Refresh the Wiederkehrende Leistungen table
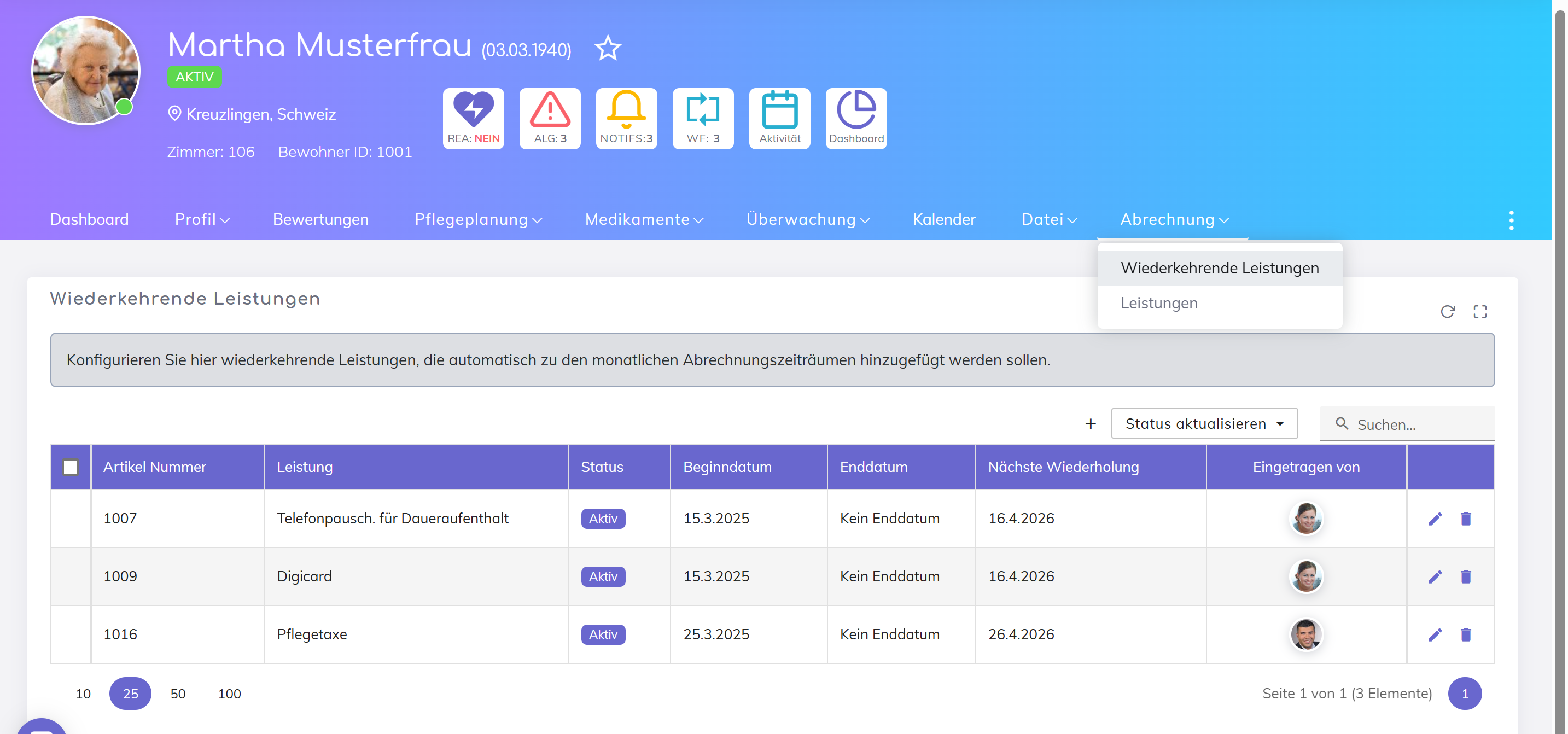 [1447, 312]
